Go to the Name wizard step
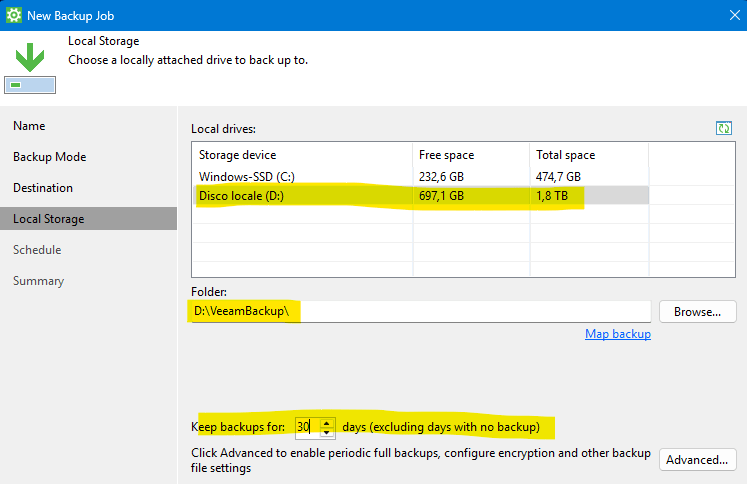 point(29,126)
